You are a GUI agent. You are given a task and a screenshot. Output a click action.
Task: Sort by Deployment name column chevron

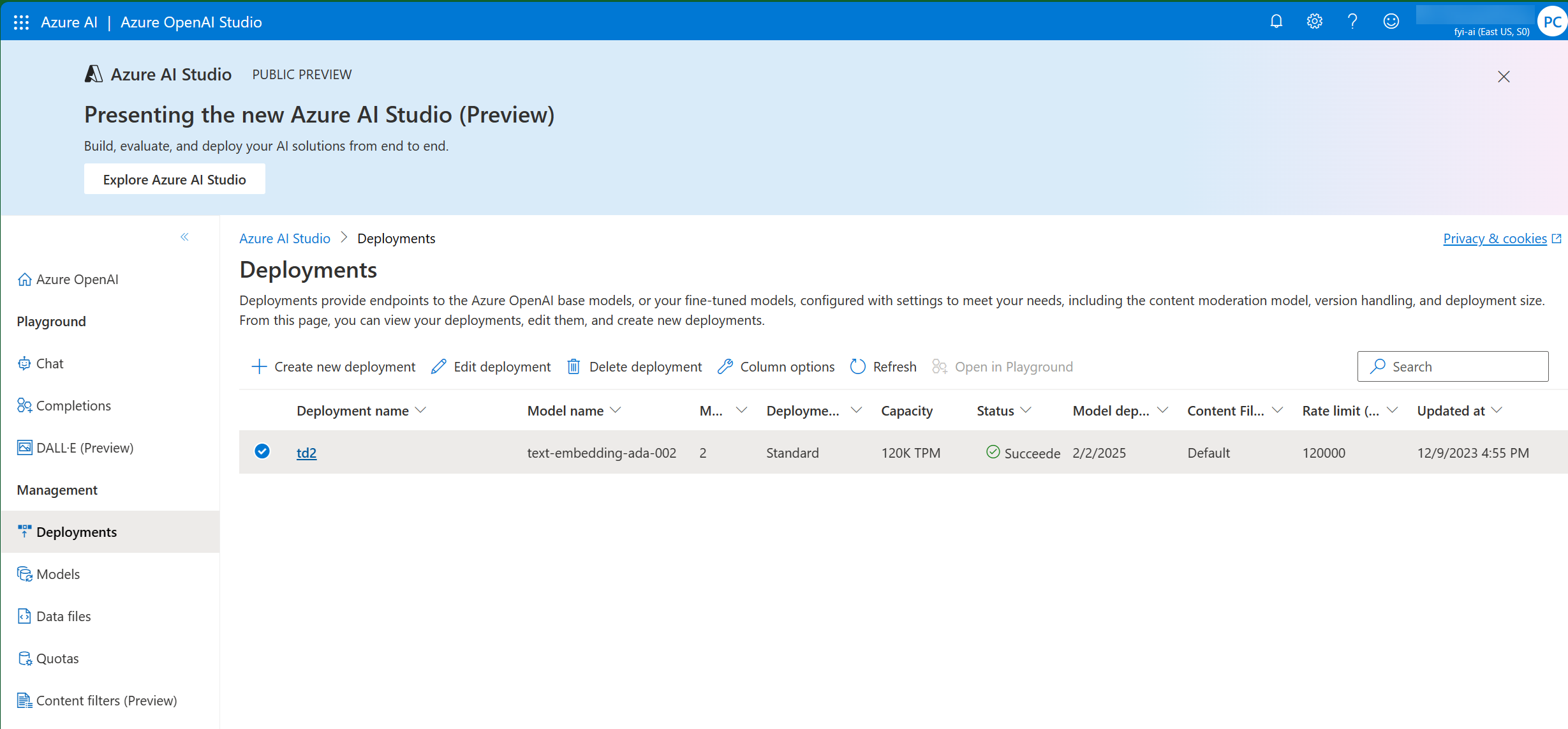[420, 410]
